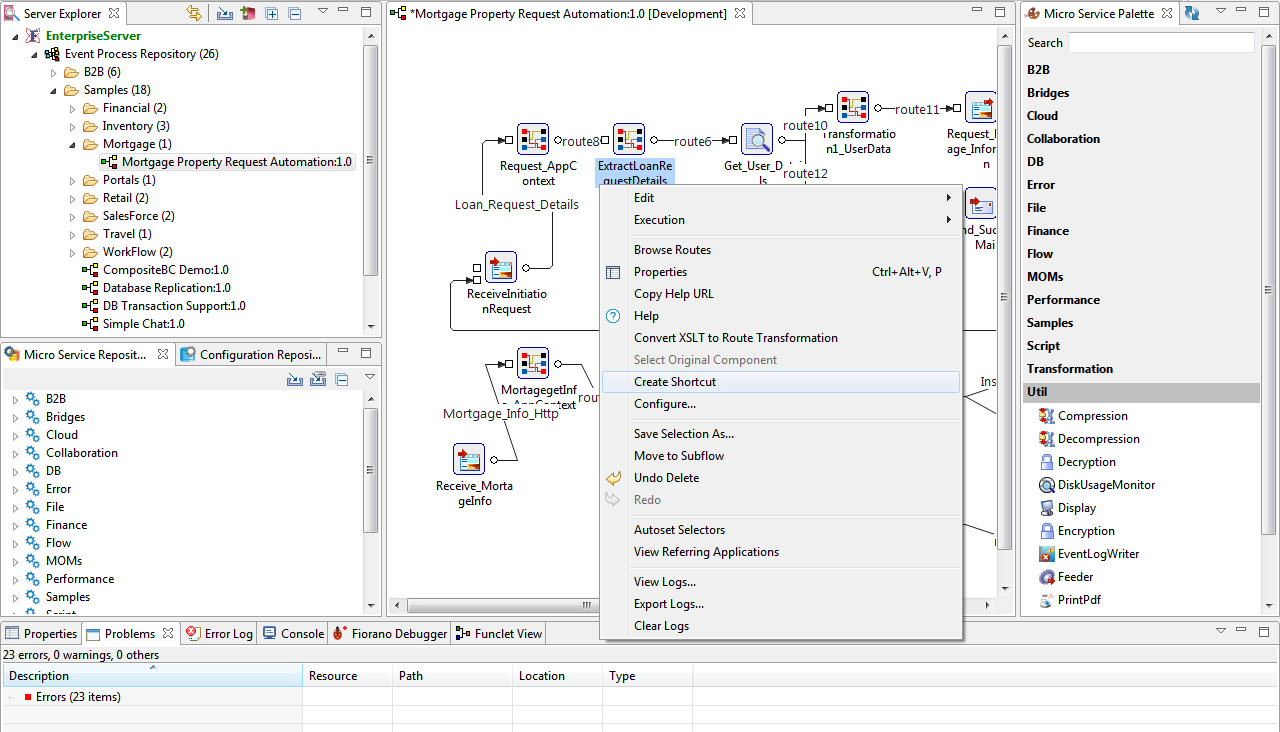This screenshot has width=1280, height=732.
Task: Open the Server Explorer view menu arrow
Action: (323, 11)
